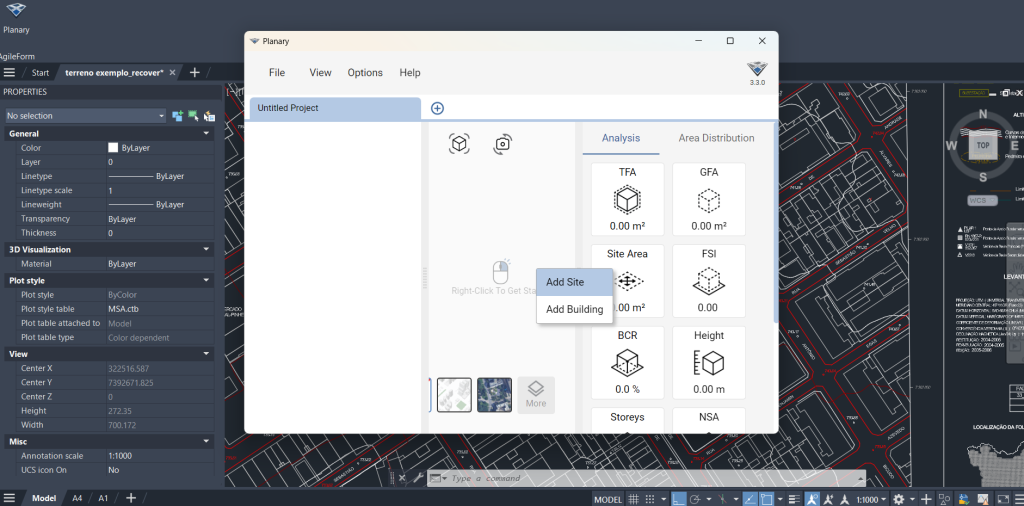Toggle isometric drafting in the status bar
The width and height of the screenshot is (1024, 506).
723,499
